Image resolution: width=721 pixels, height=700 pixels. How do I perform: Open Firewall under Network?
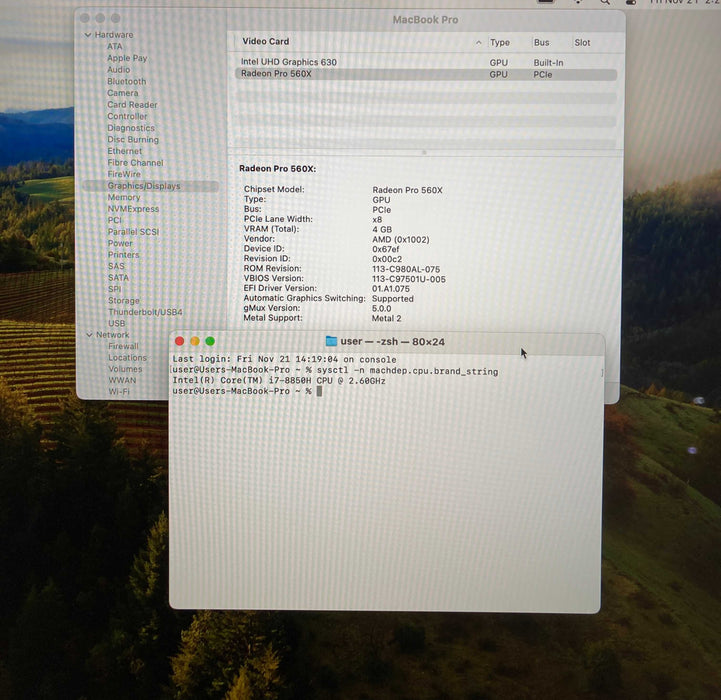[123, 346]
